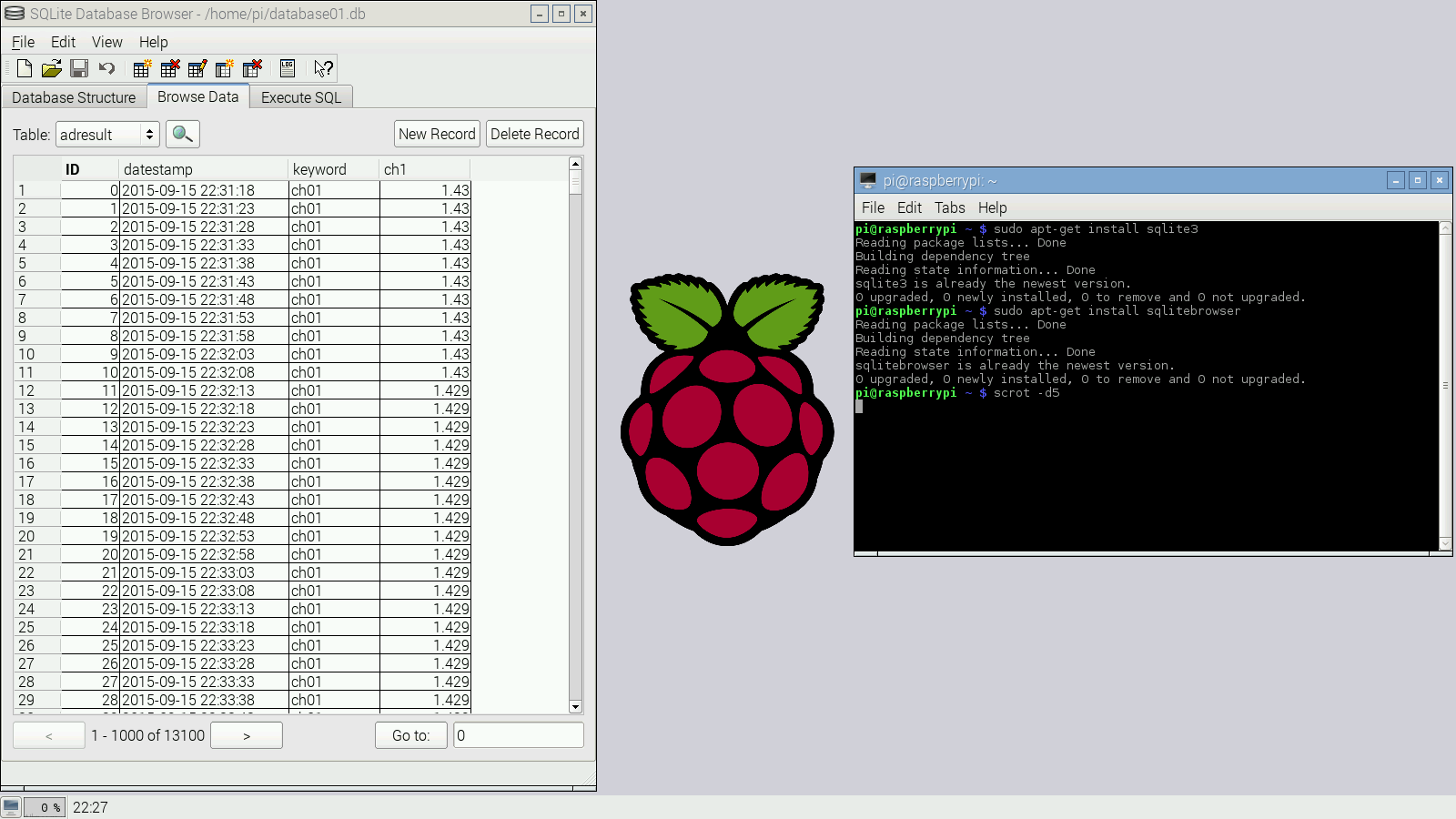Click the terminal icon in the terminal title bar
Image resolution: width=1456 pixels, height=819 pixels.
tap(868, 180)
